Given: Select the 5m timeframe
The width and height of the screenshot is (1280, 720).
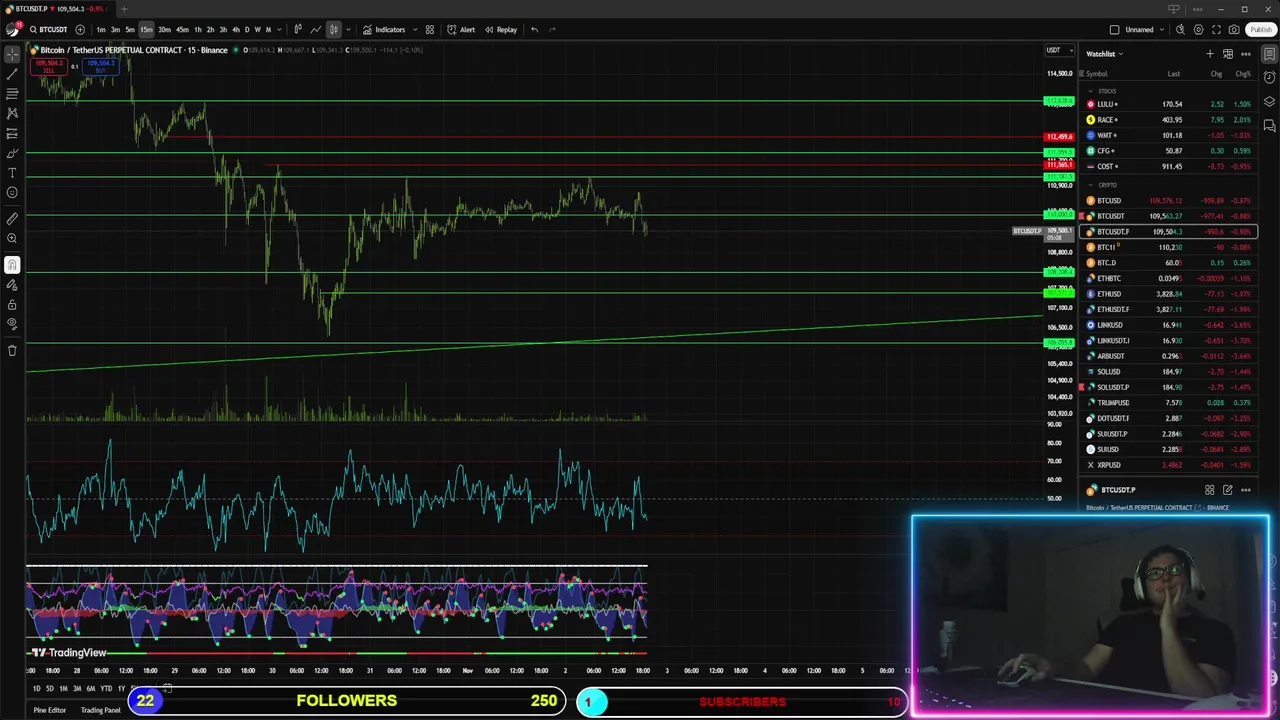Looking at the screenshot, I should click(130, 30).
